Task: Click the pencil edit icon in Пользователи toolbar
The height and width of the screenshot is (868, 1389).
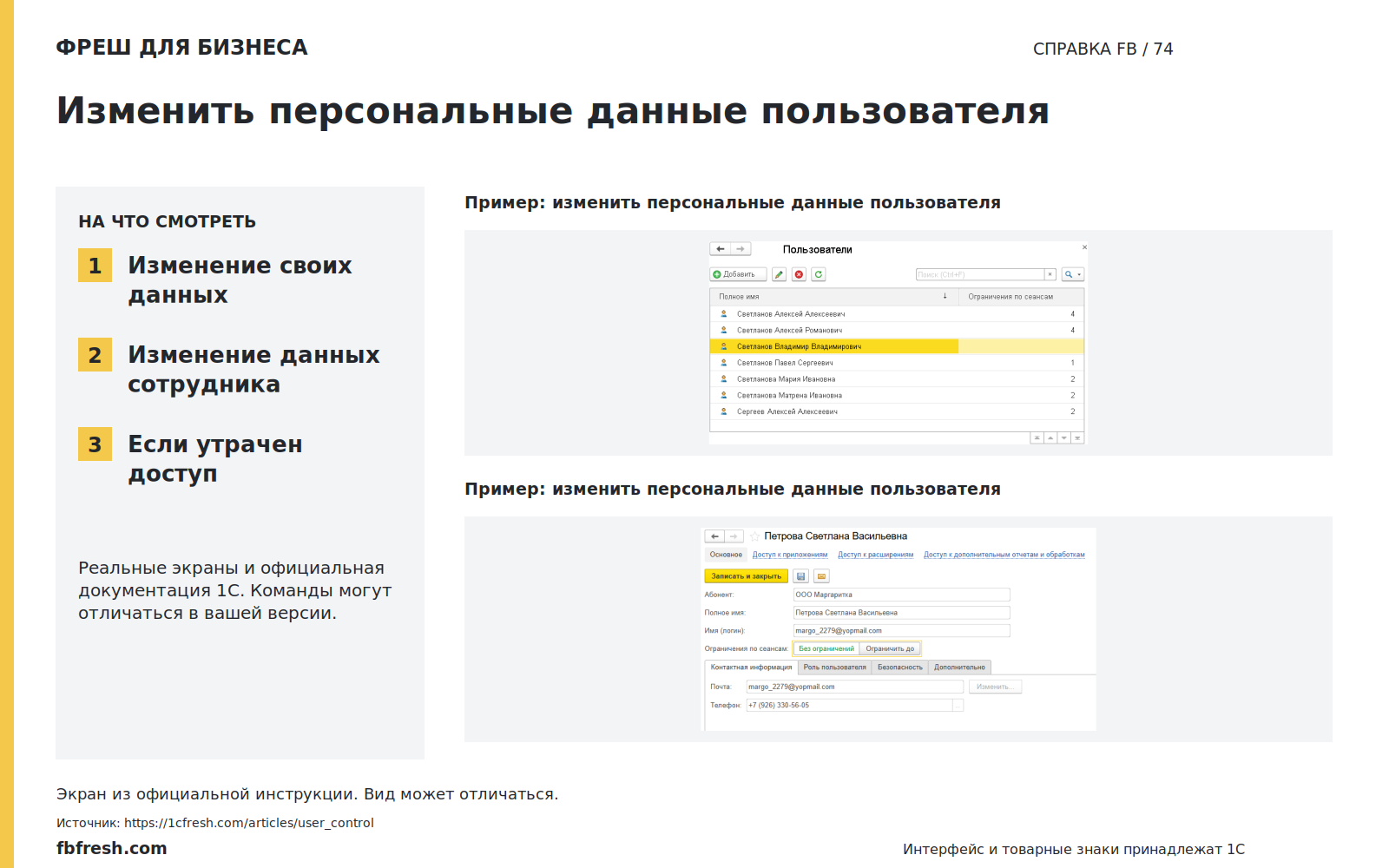Action: (780, 274)
